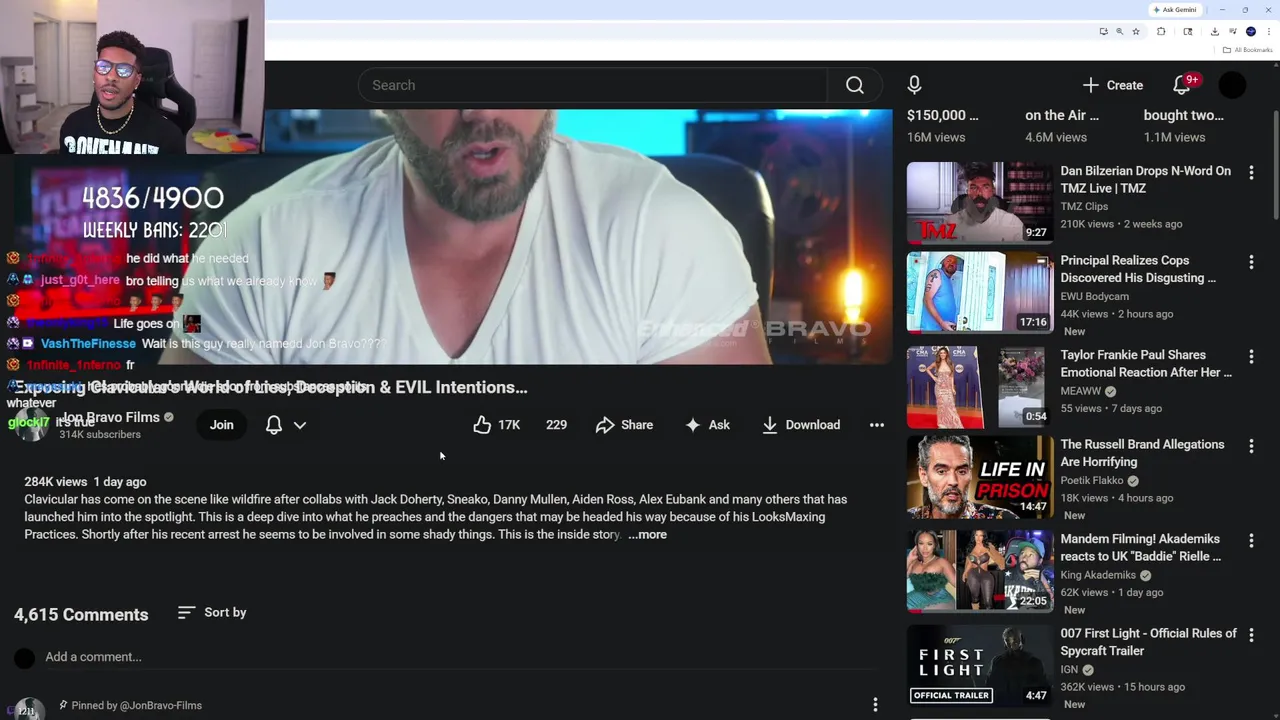This screenshot has width=1280, height=720.
Task: Visit Poetik Flakko channel name
Action: coord(1092,481)
